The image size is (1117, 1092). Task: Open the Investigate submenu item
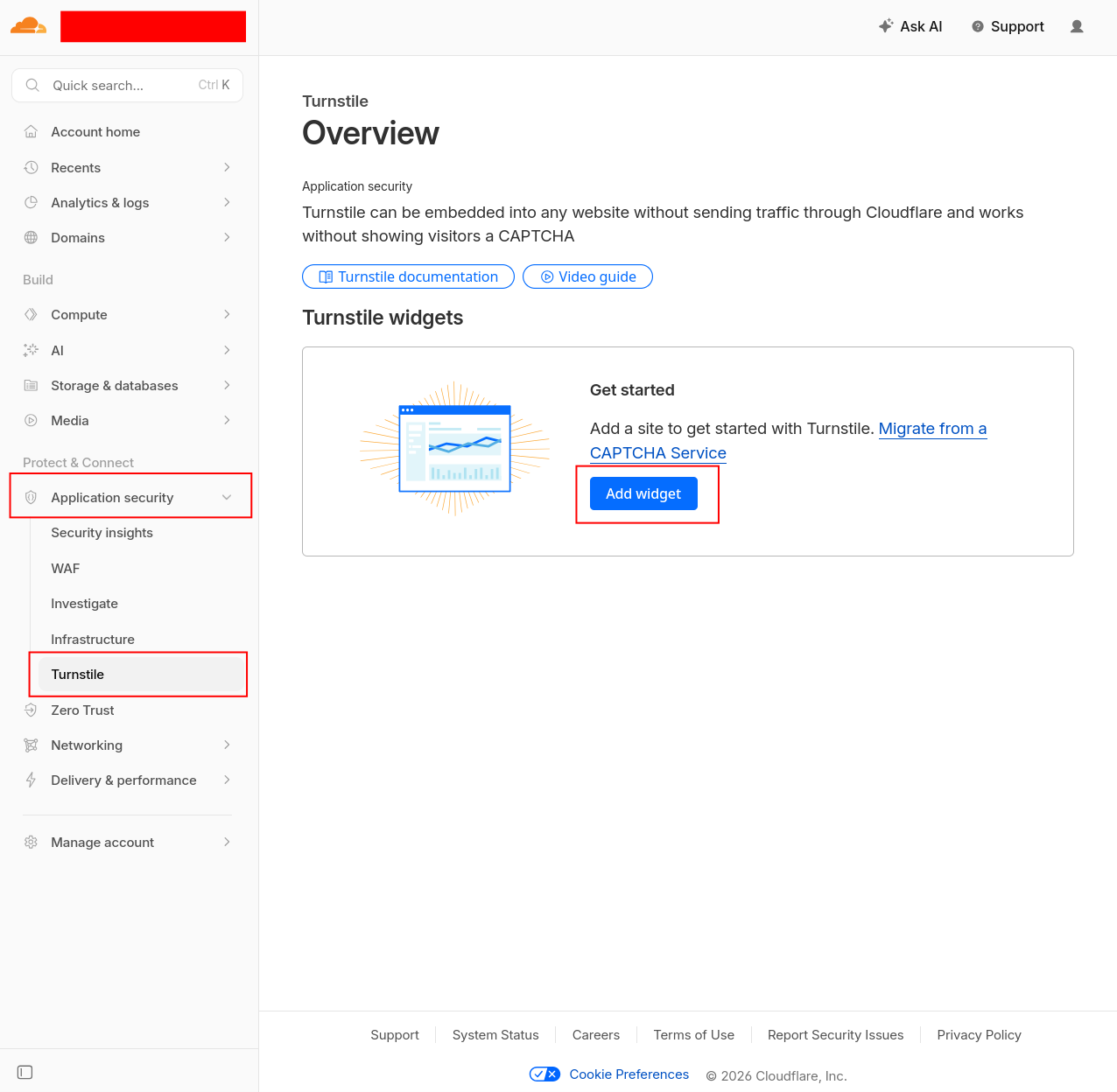(x=84, y=604)
